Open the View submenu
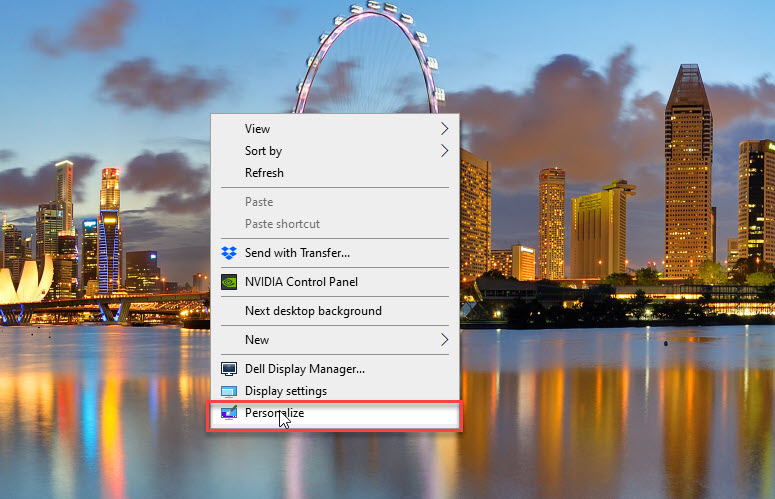The height and width of the screenshot is (499, 775). [335, 128]
